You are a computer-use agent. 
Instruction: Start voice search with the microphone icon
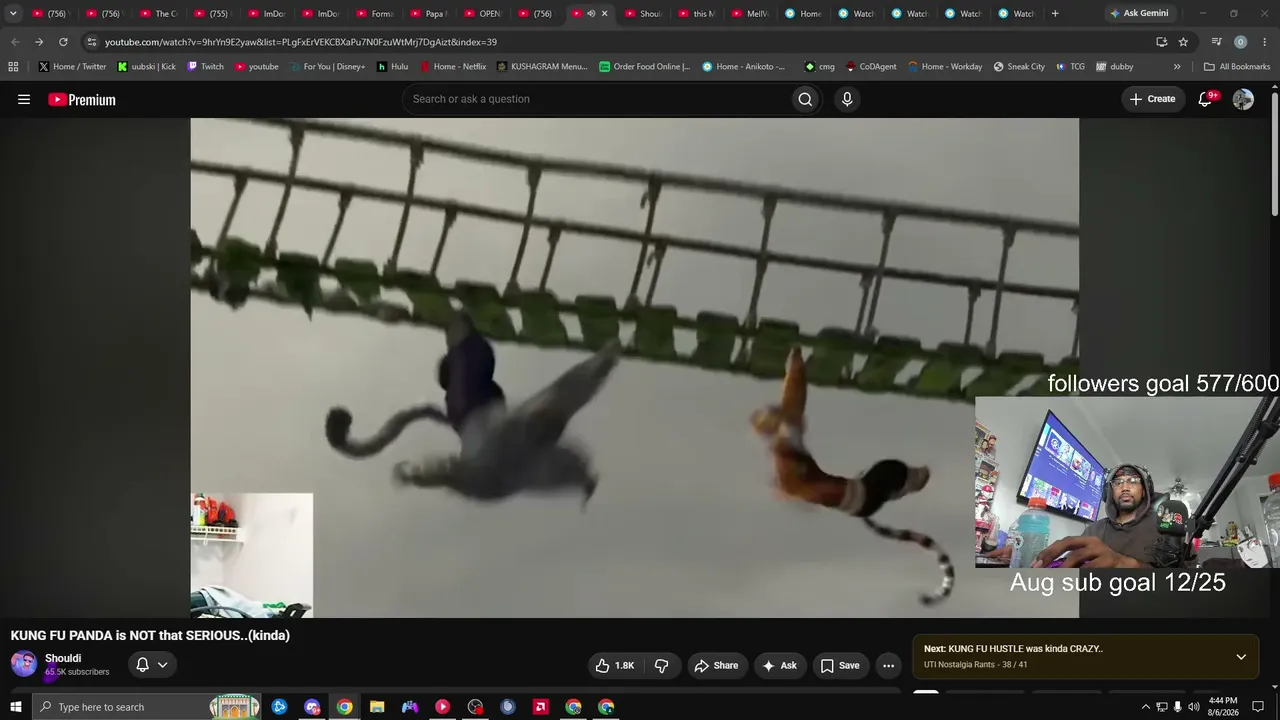[x=847, y=99]
